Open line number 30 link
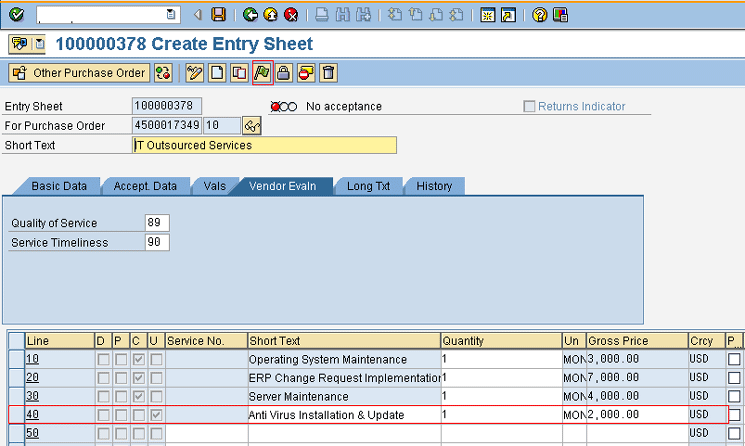 point(32,396)
